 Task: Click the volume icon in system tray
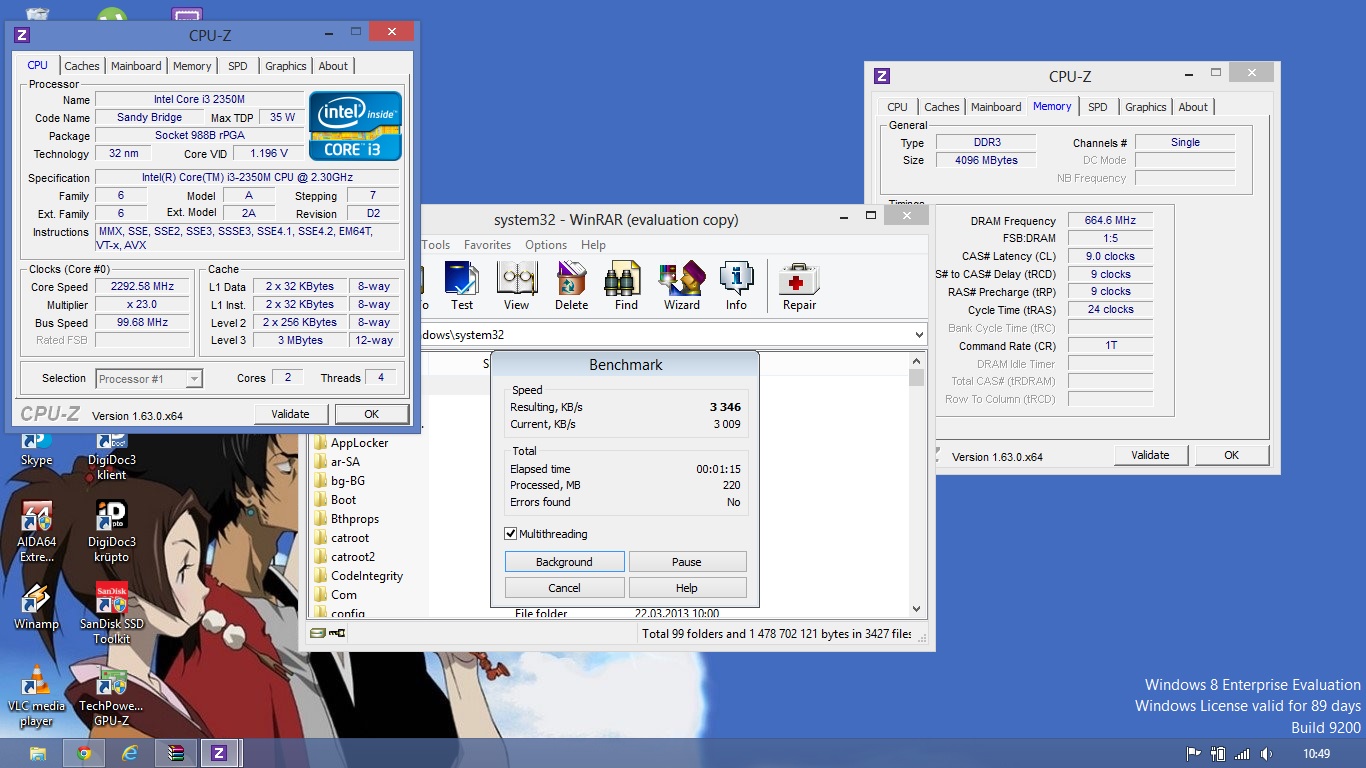tap(1266, 754)
